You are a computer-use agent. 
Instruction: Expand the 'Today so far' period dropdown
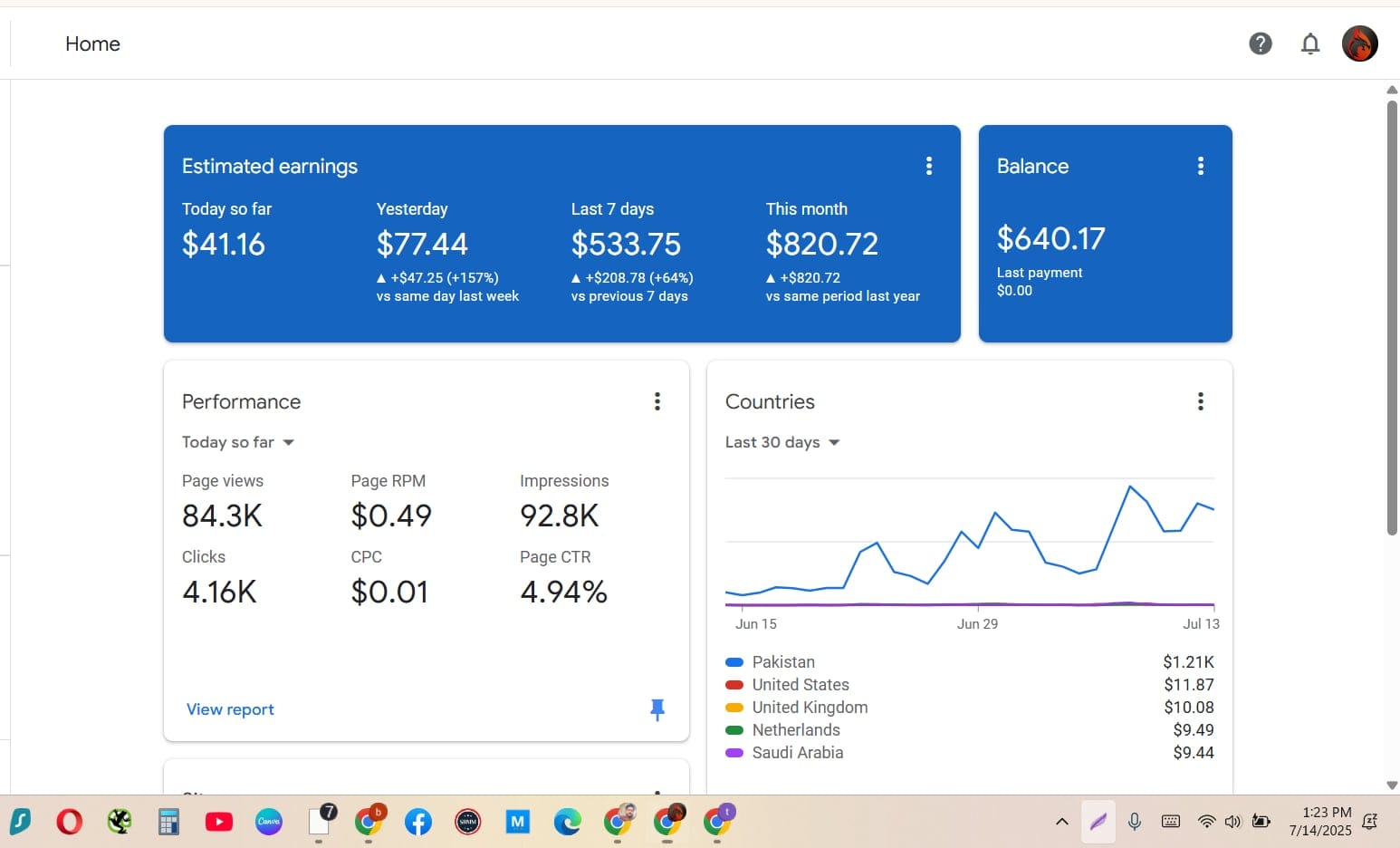[x=238, y=442]
